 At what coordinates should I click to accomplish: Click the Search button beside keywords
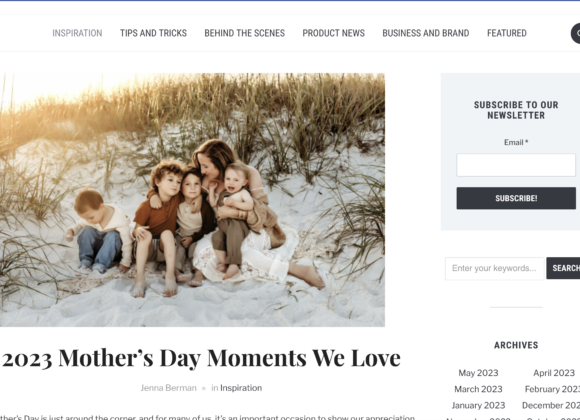[x=563, y=268]
